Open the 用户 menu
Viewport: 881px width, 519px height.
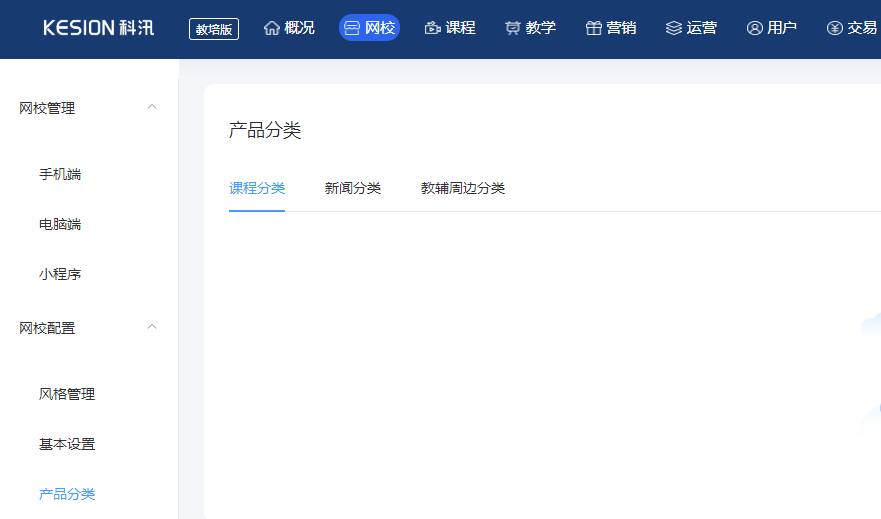coord(782,28)
